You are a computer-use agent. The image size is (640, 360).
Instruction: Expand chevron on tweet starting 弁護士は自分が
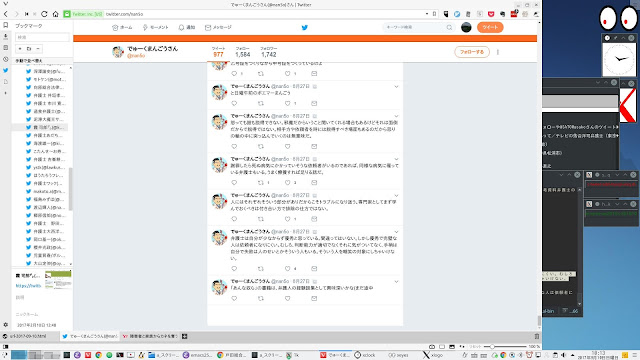click(396, 232)
